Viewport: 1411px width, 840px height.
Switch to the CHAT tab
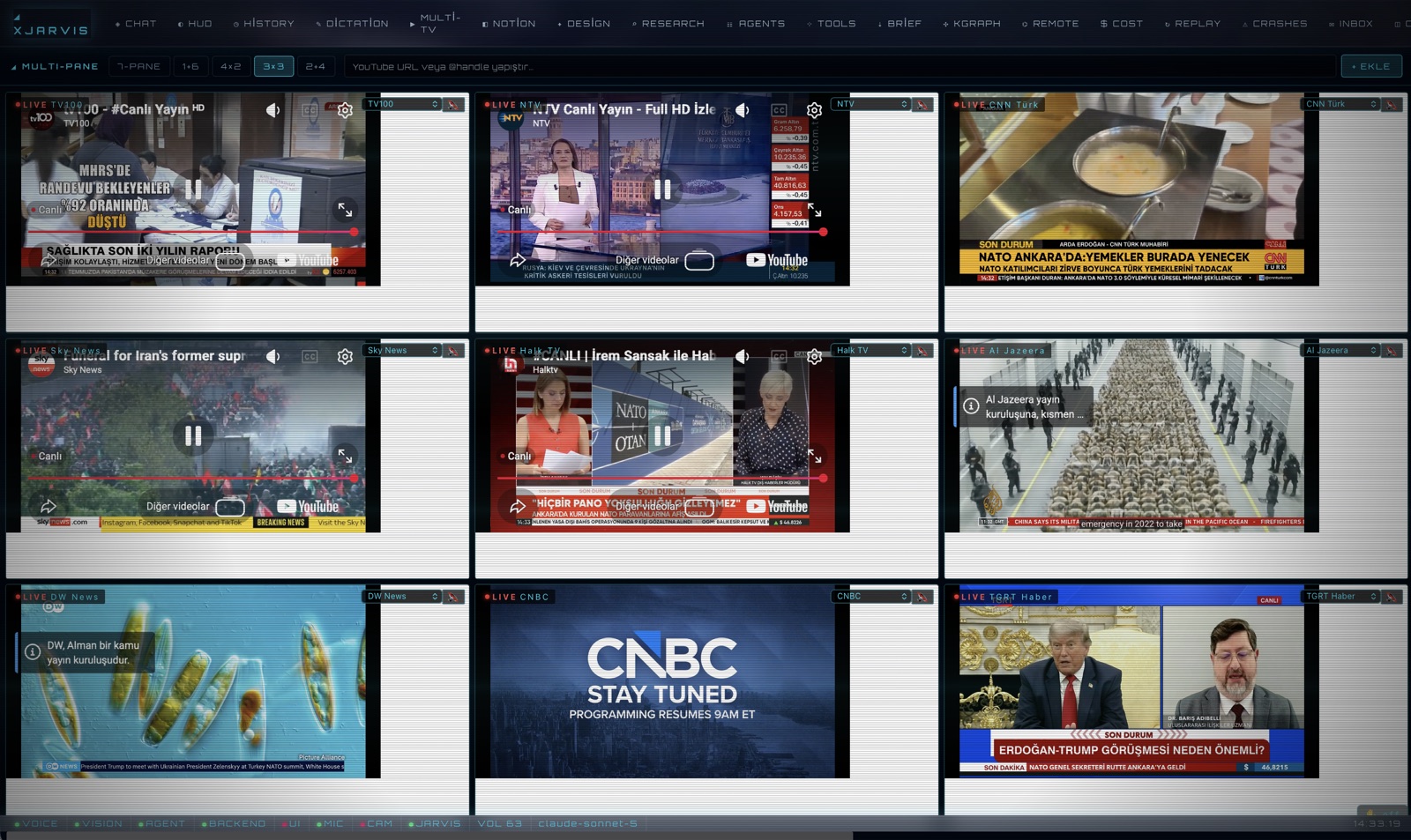click(x=136, y=24)
